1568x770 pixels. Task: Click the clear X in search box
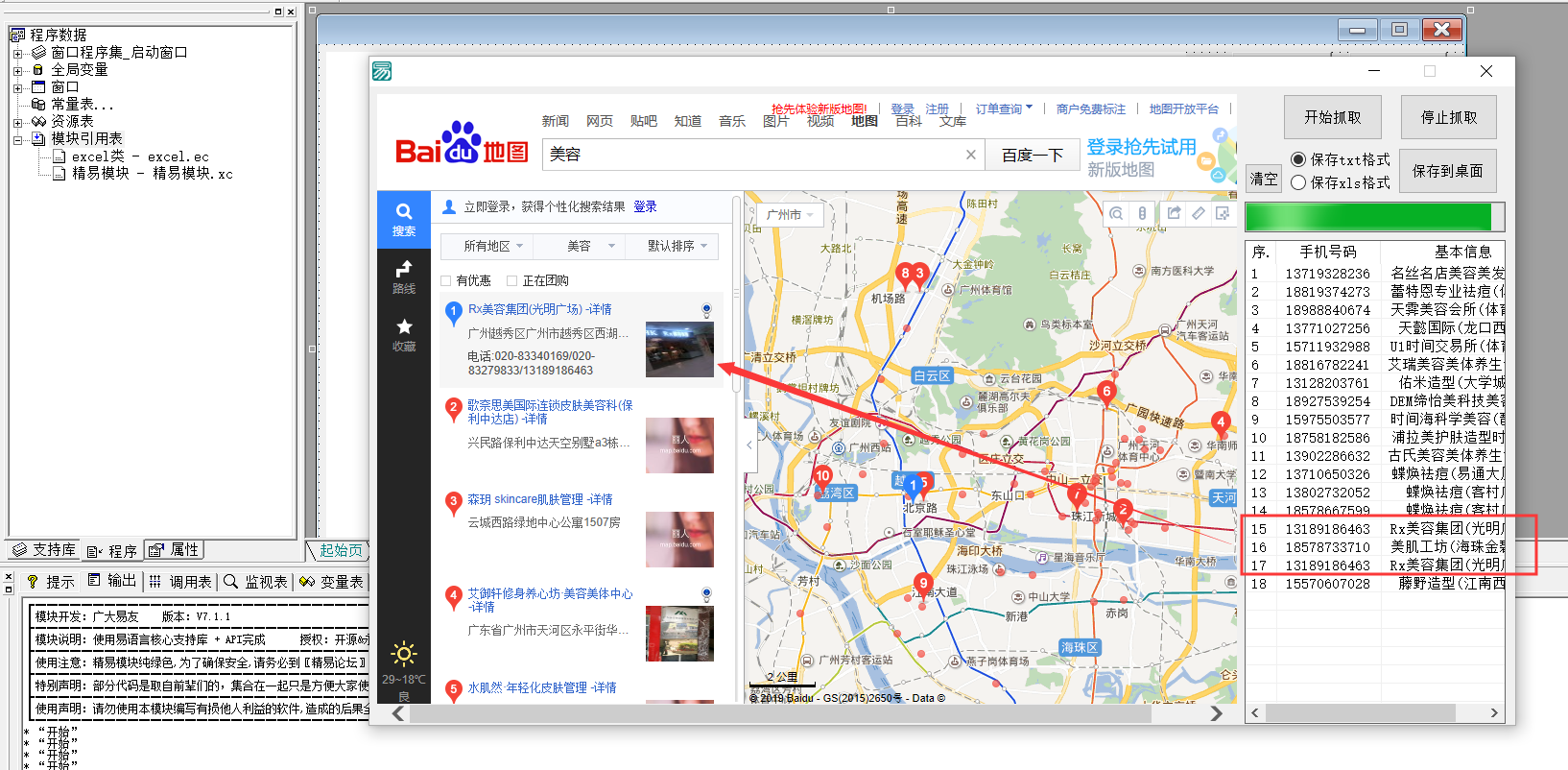[970, 155]
